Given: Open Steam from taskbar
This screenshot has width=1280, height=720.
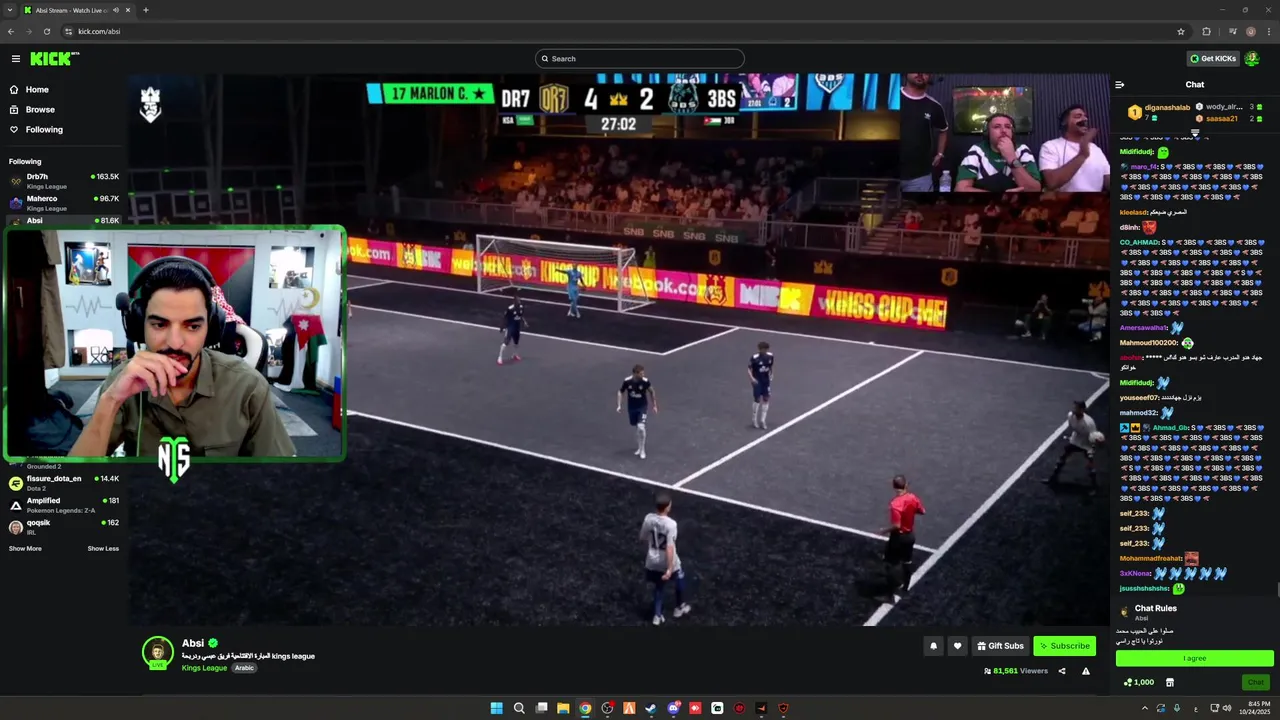Looking at the screenshot, I should click(651, 708).
